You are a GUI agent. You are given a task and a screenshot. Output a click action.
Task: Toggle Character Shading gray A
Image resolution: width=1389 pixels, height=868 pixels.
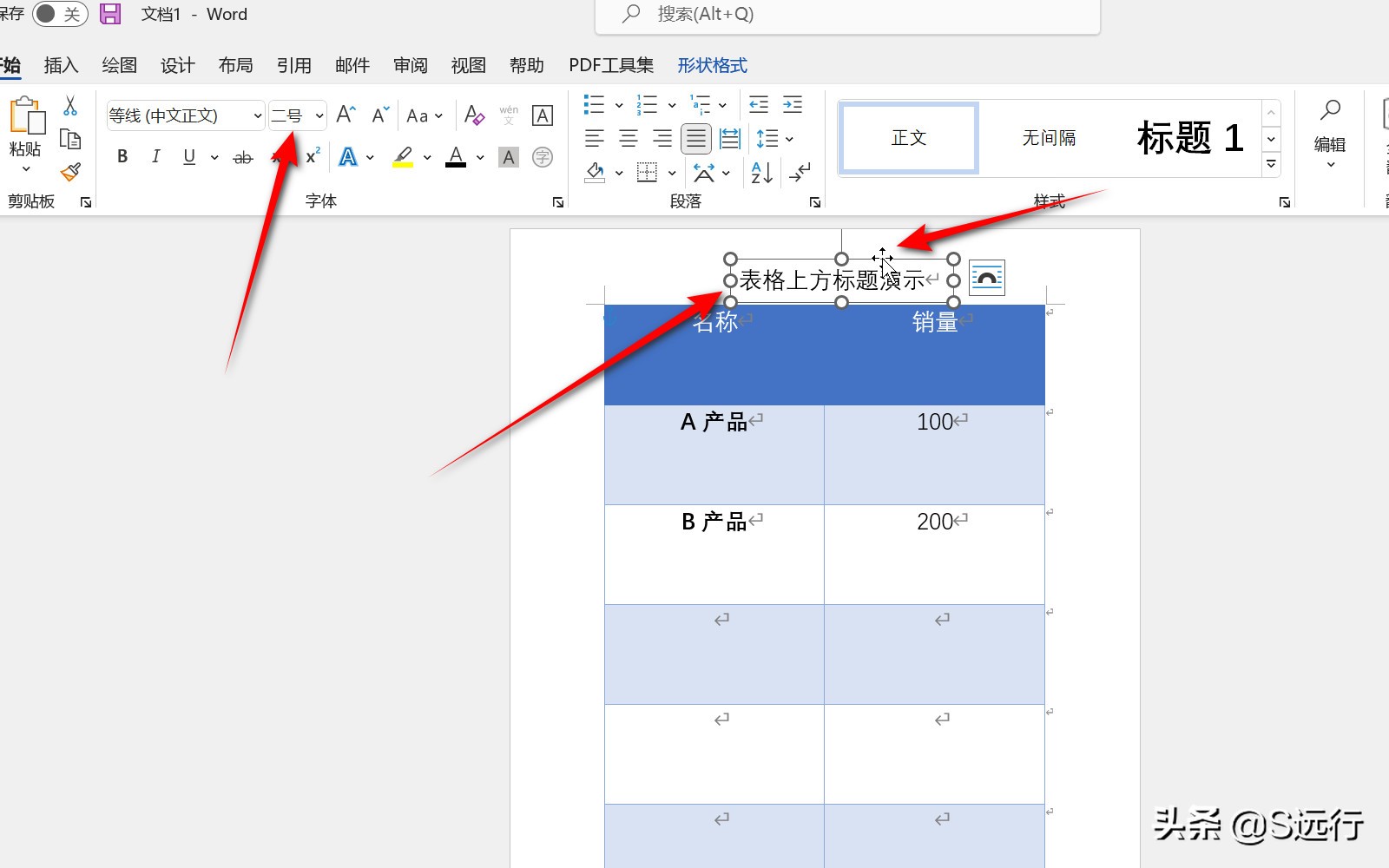tap(509, 157)
